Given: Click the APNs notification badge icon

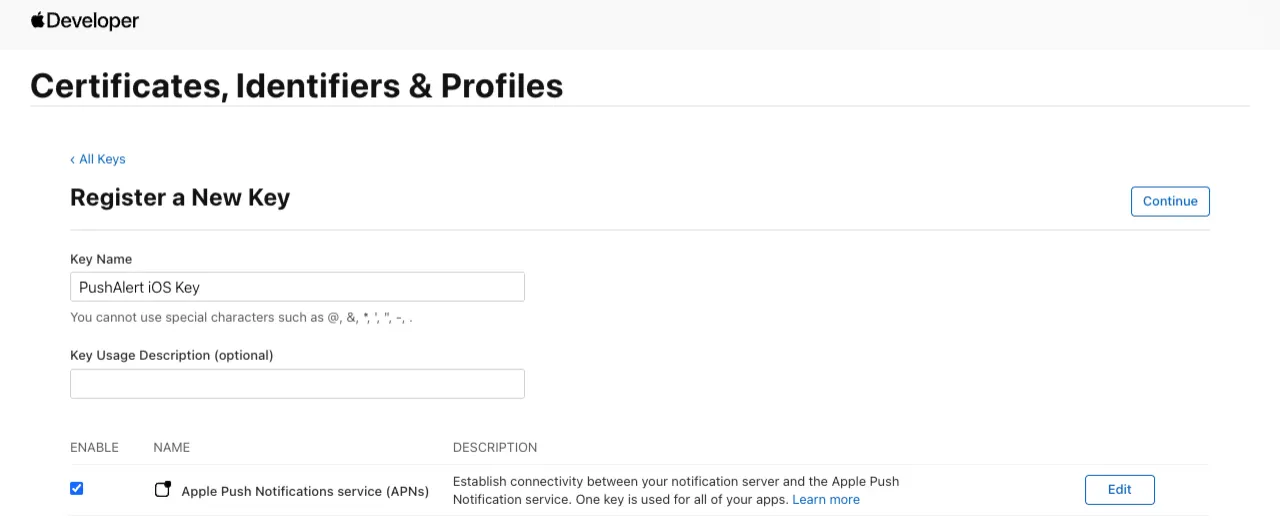Looking at the screenshot, I should coord(162,490).
